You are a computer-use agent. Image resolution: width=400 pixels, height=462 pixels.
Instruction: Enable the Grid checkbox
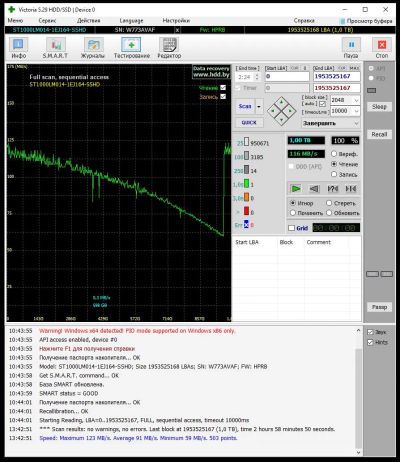292,228
